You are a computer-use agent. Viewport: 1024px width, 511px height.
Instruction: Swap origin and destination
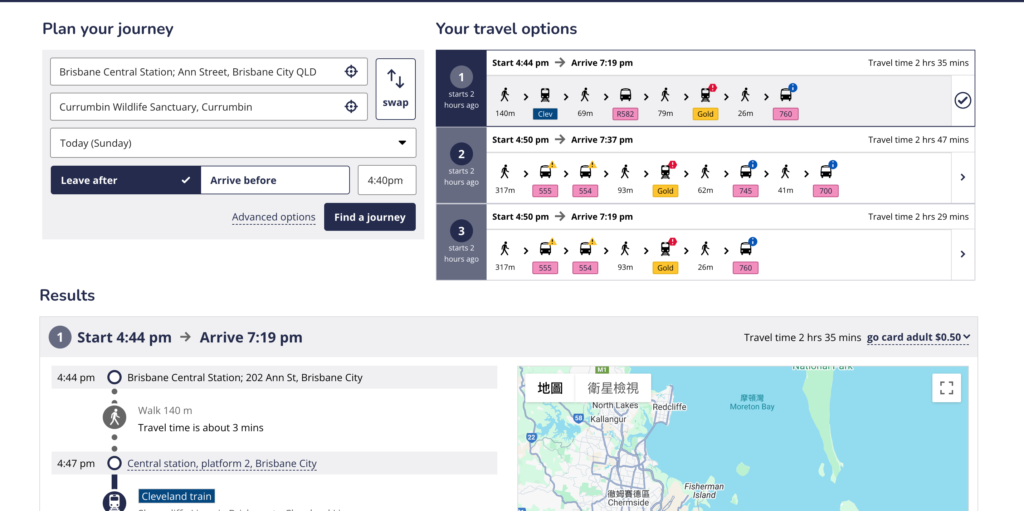(x=395, y=89)
